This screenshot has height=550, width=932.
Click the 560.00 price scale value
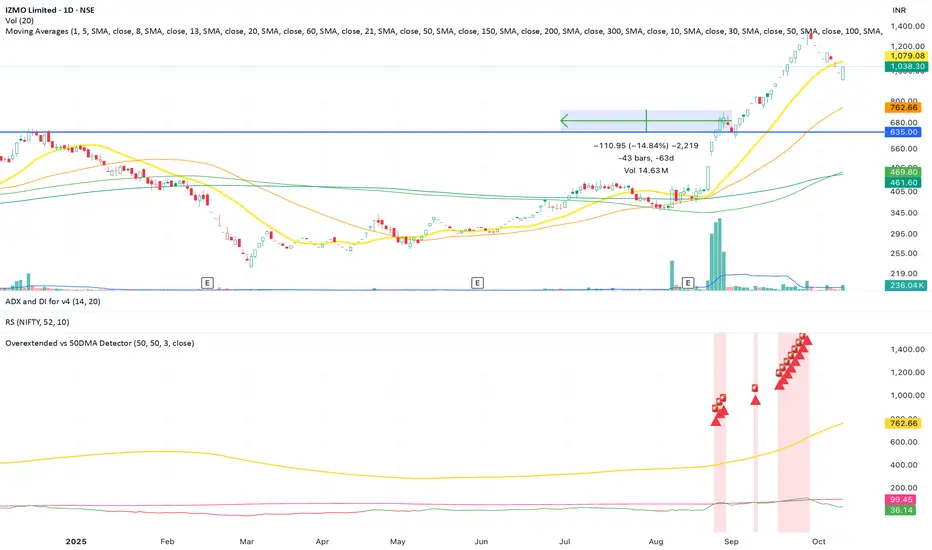point(903,149)
